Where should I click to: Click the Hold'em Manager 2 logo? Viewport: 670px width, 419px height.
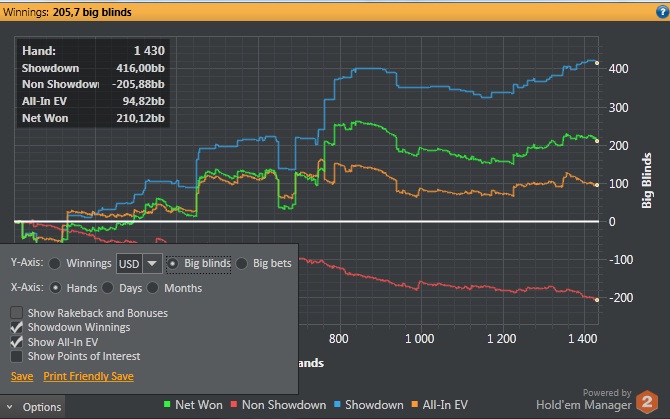click(647, 401)
